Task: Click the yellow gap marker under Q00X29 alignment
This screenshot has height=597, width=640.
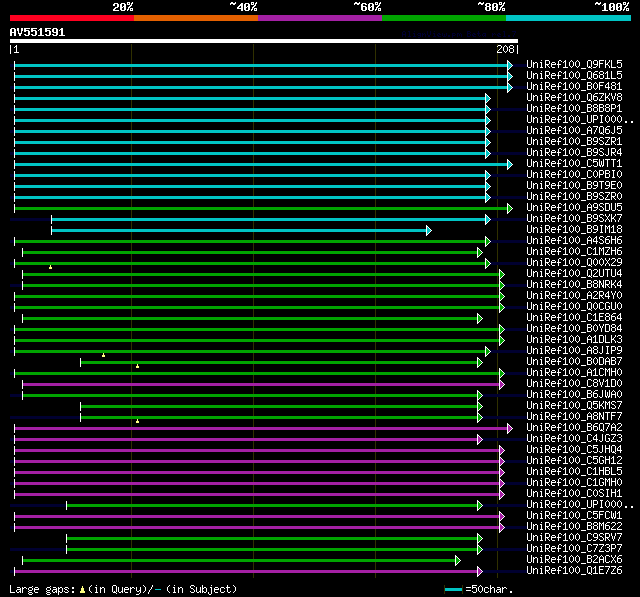Action: pyautogui.click(x=50, y=267)
